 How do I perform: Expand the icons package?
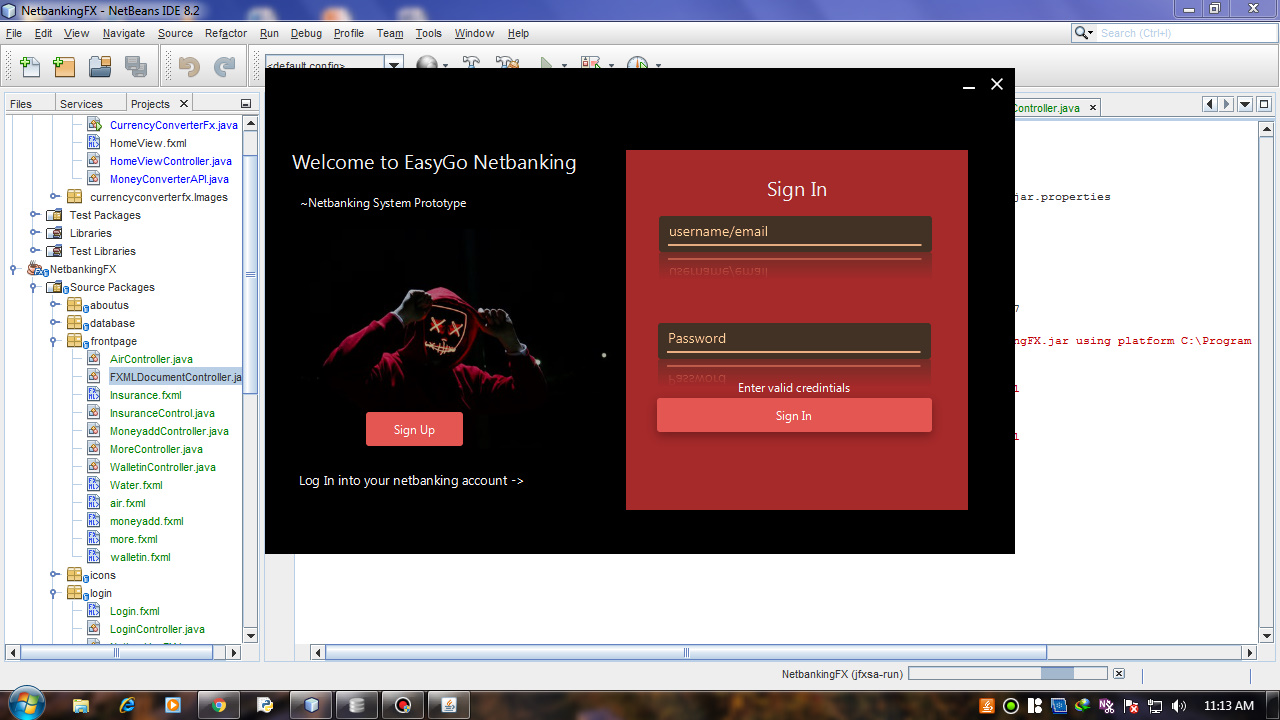[54, 575]
